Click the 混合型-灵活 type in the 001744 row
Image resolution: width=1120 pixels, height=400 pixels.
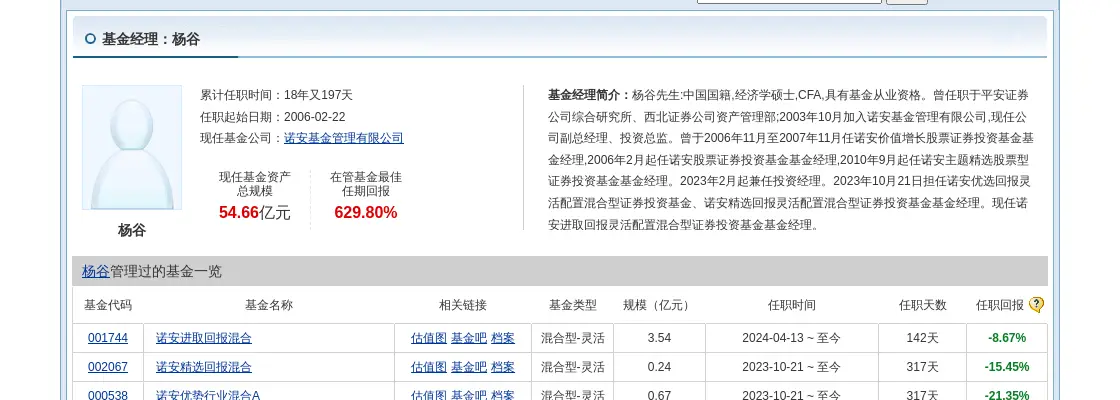point(572,338)
